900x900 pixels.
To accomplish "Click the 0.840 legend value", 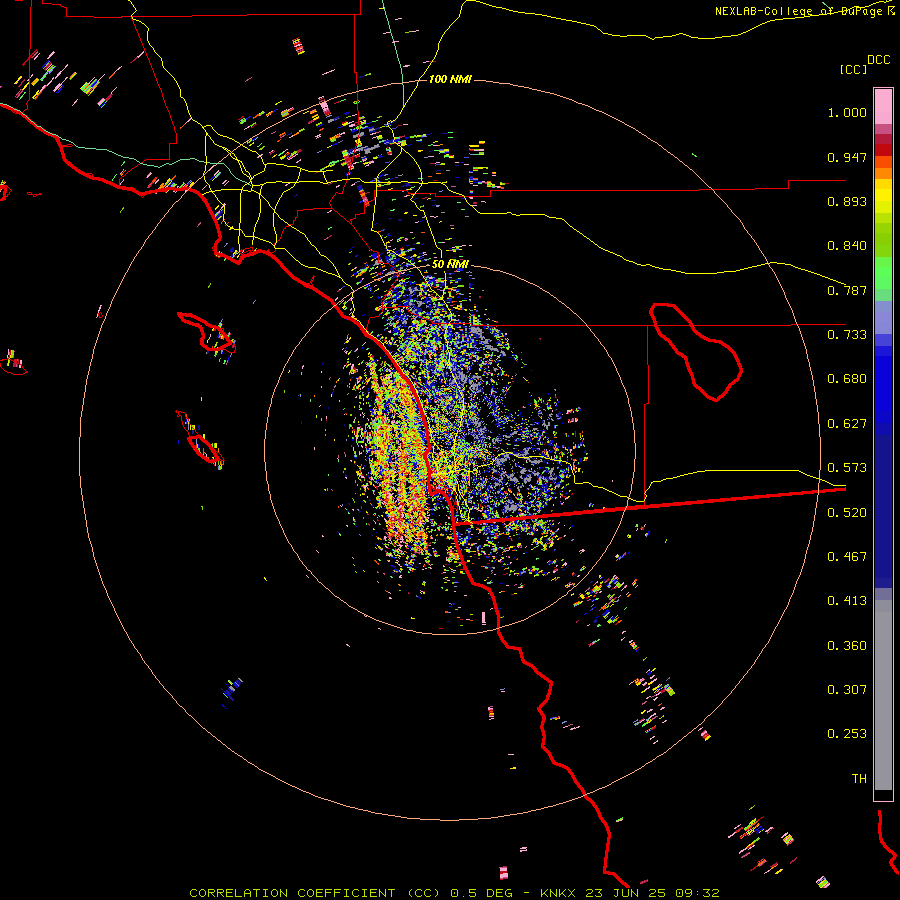I will (x=847, y=246).
